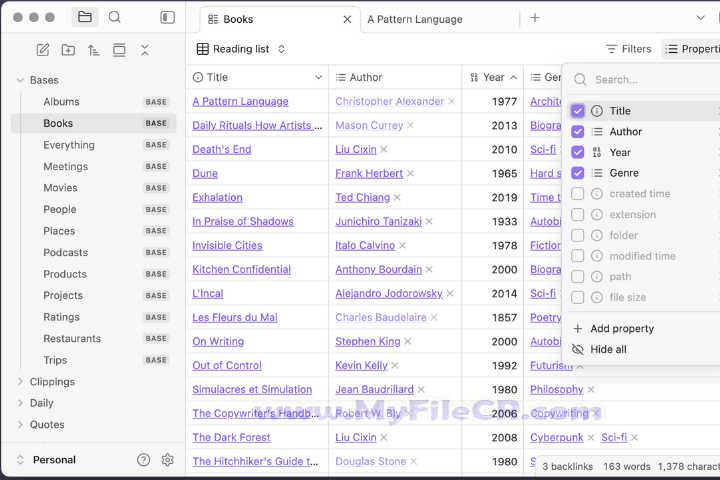Select the Movies base in sidebar
This screenshot has height=480, width=720.
coord(60,188)
